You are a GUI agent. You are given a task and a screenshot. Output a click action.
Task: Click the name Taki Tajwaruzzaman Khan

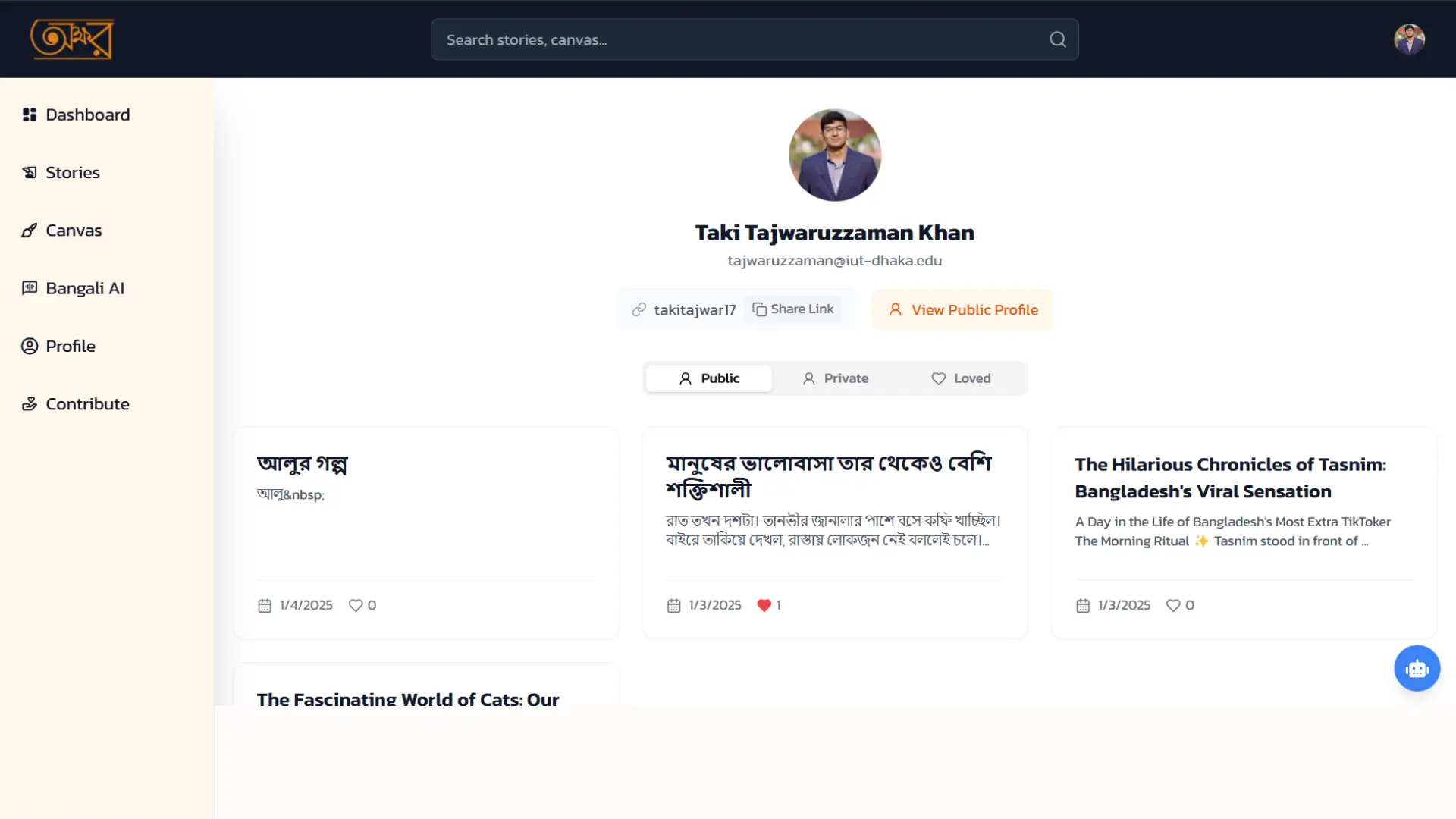click(834, 232)
